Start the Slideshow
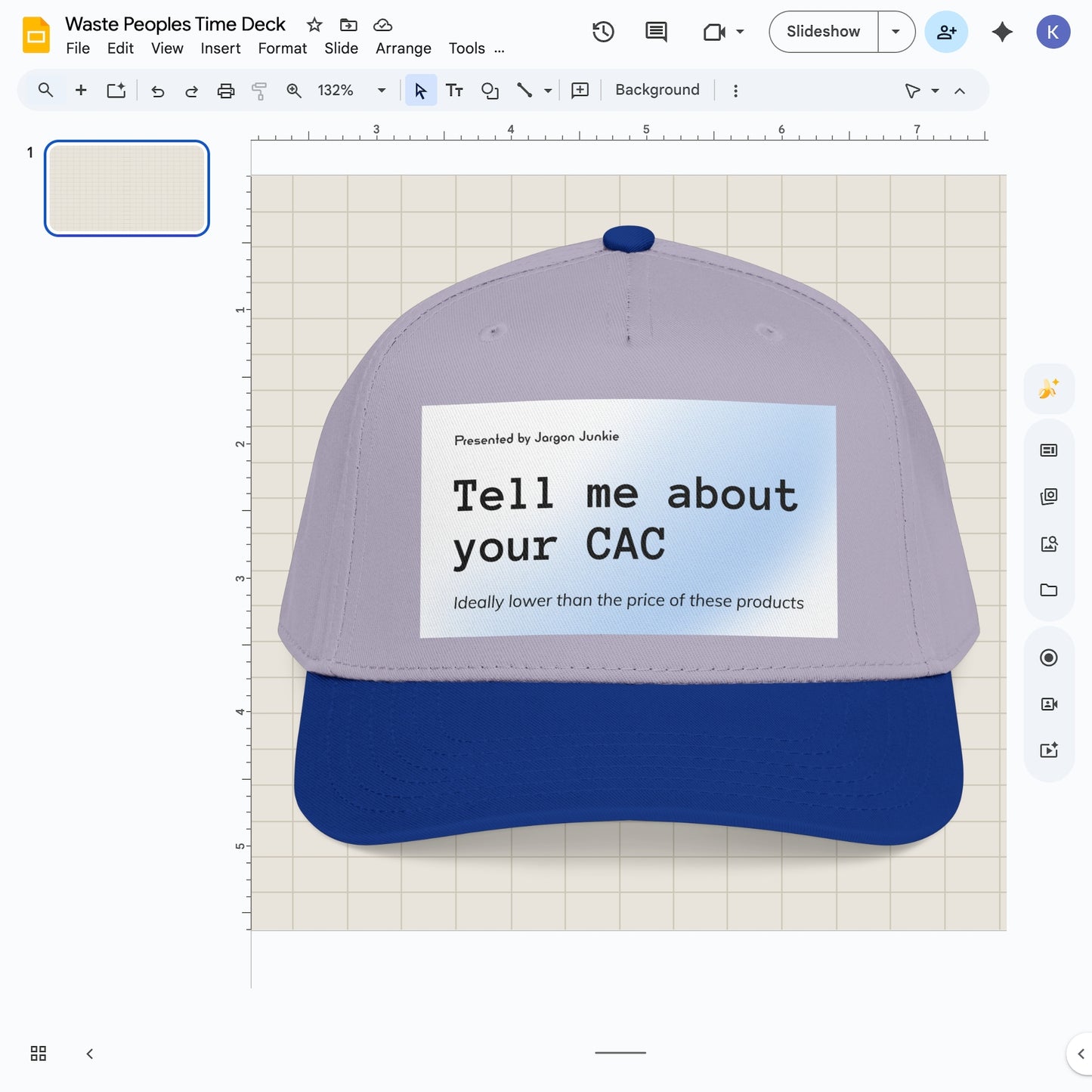Image resolution: width=1092 pixels, height=1092 pixels. coord(822,32)
